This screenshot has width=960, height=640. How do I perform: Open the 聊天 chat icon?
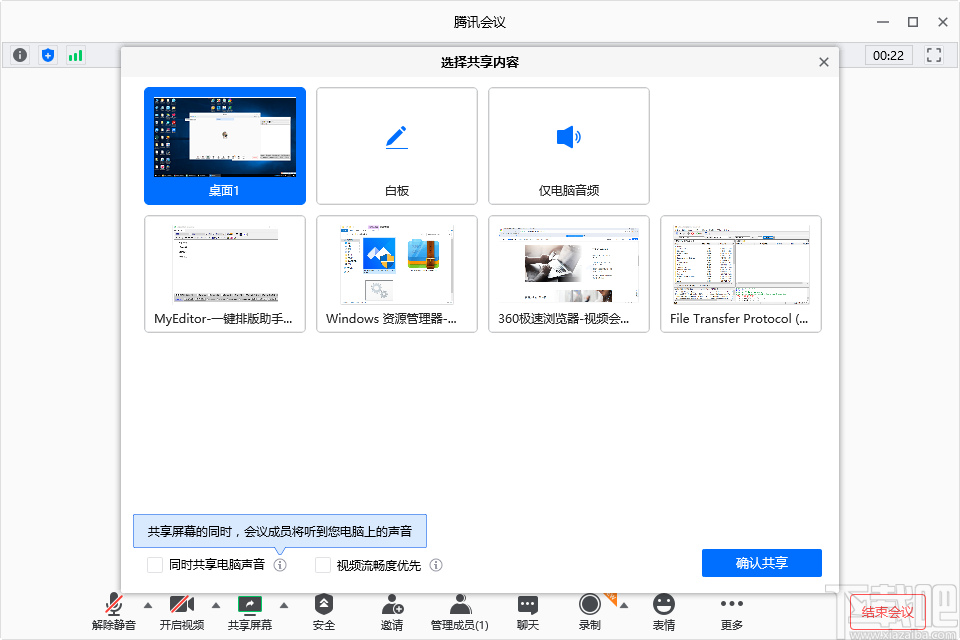(x=528, y=612)
